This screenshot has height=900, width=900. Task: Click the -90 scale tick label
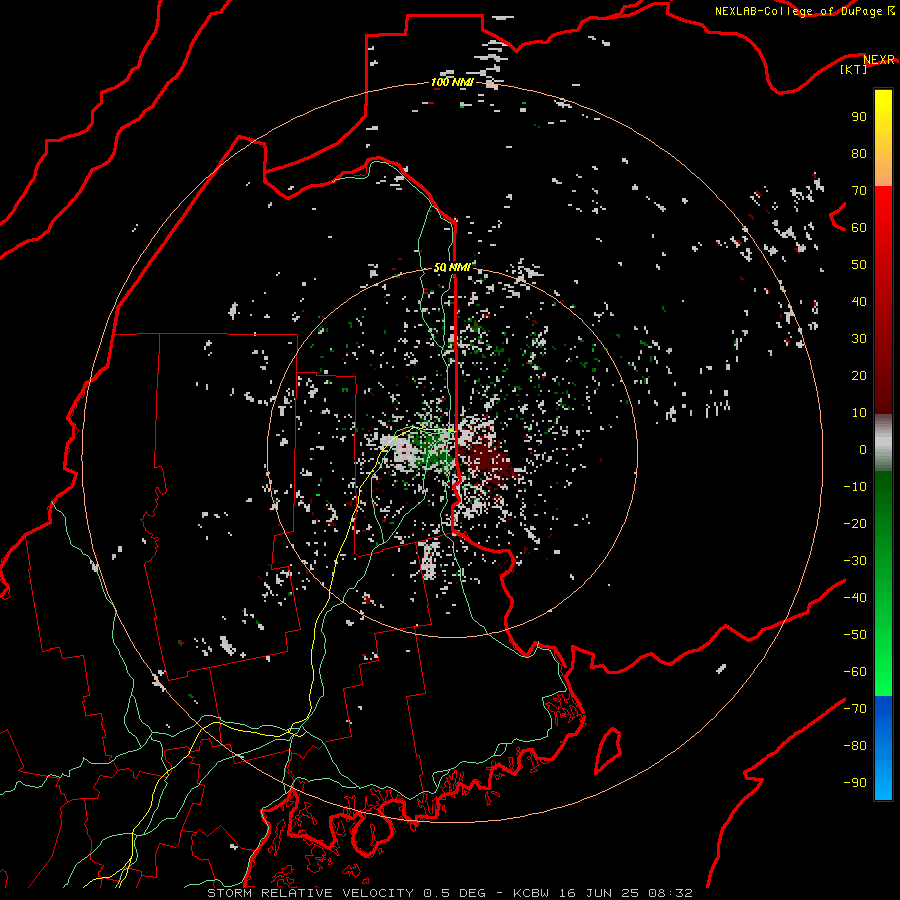[x=855, y=783]
